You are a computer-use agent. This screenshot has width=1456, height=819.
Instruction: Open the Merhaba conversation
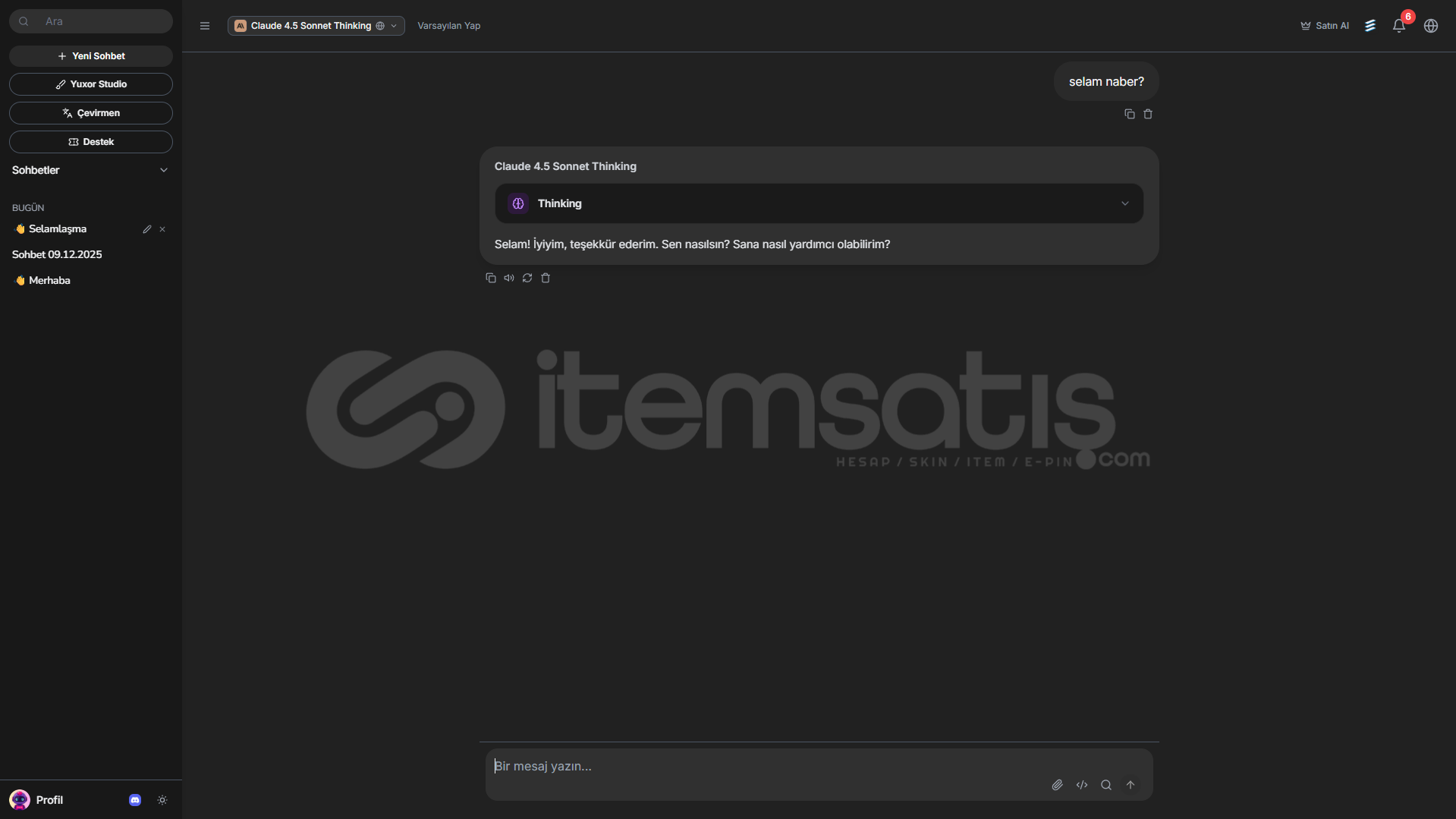point(49,280)
